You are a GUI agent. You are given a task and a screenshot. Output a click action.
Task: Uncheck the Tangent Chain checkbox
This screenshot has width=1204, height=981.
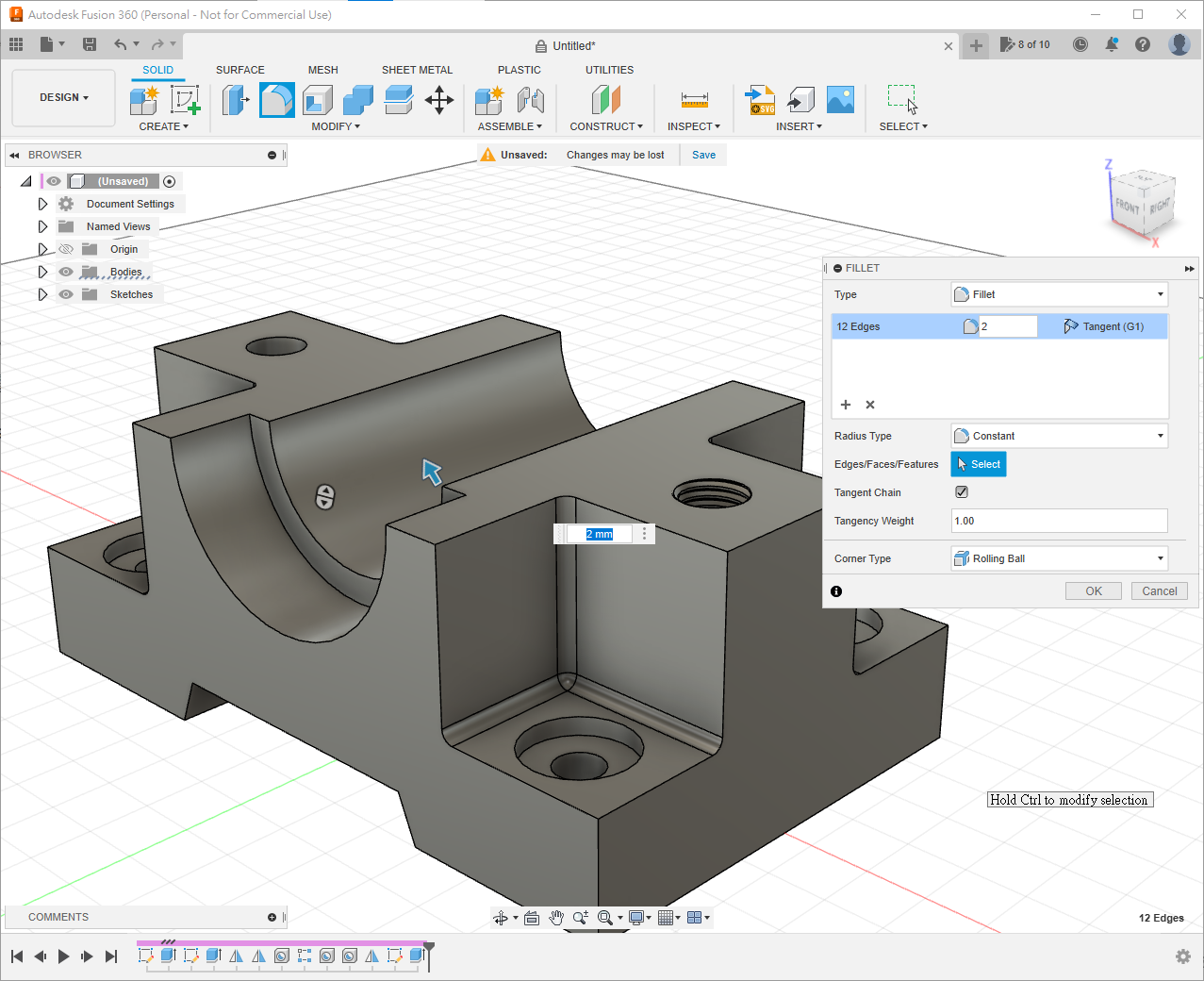pyautogui.click(x=962, y=492)
